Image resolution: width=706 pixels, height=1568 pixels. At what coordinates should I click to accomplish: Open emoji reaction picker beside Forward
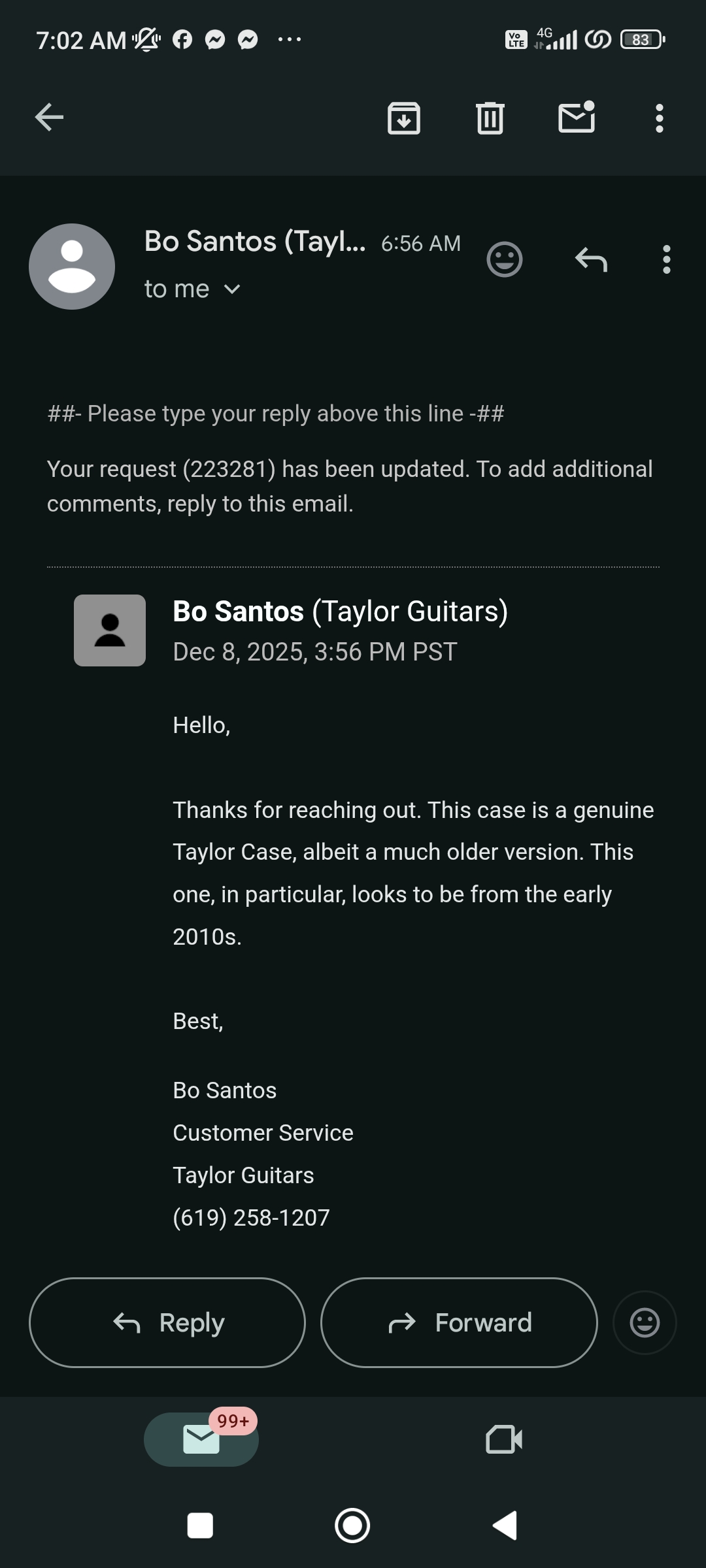click(x=645, y=1323)
